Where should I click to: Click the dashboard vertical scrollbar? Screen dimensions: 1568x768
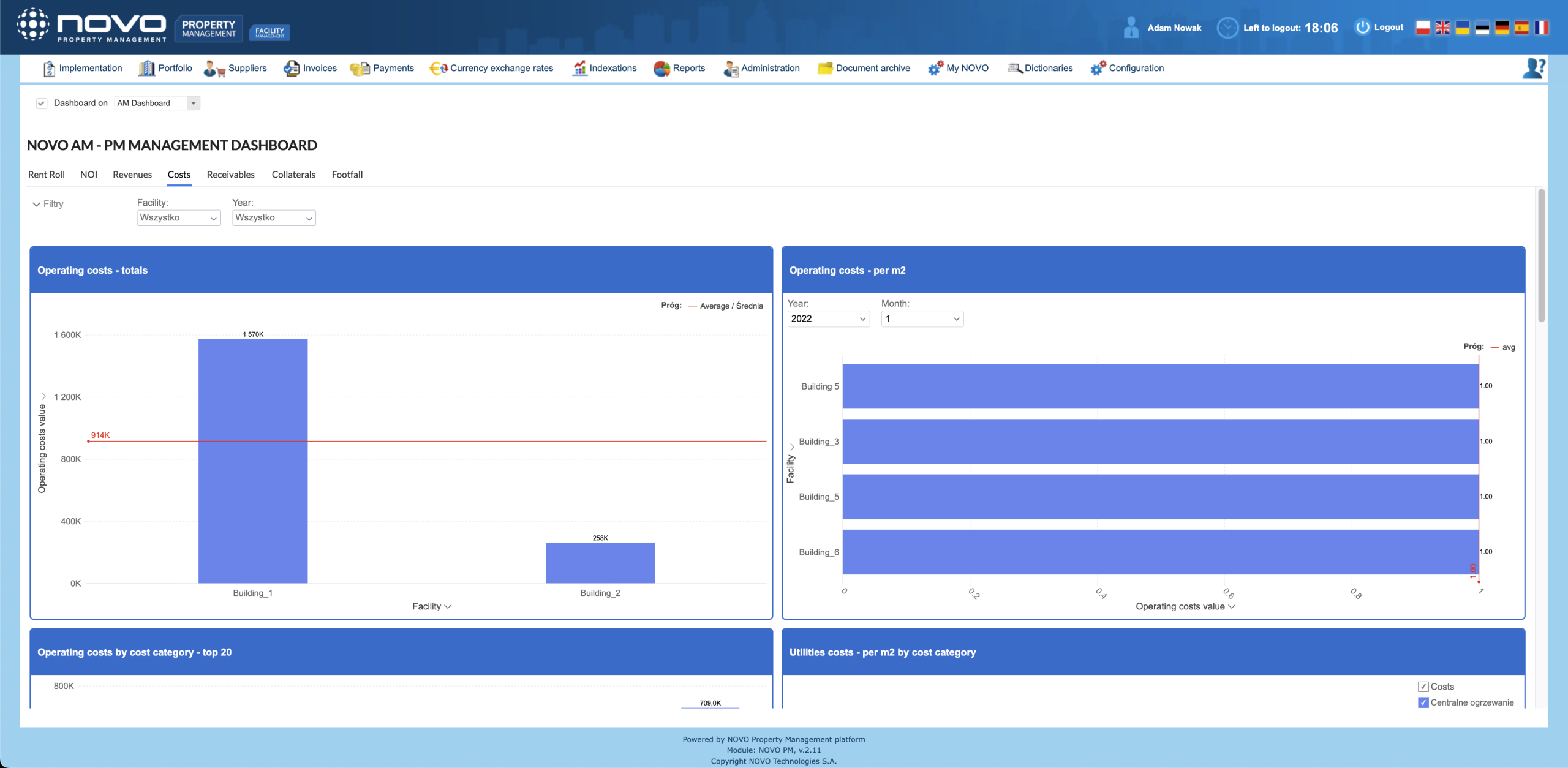(x=1541, y=256)
